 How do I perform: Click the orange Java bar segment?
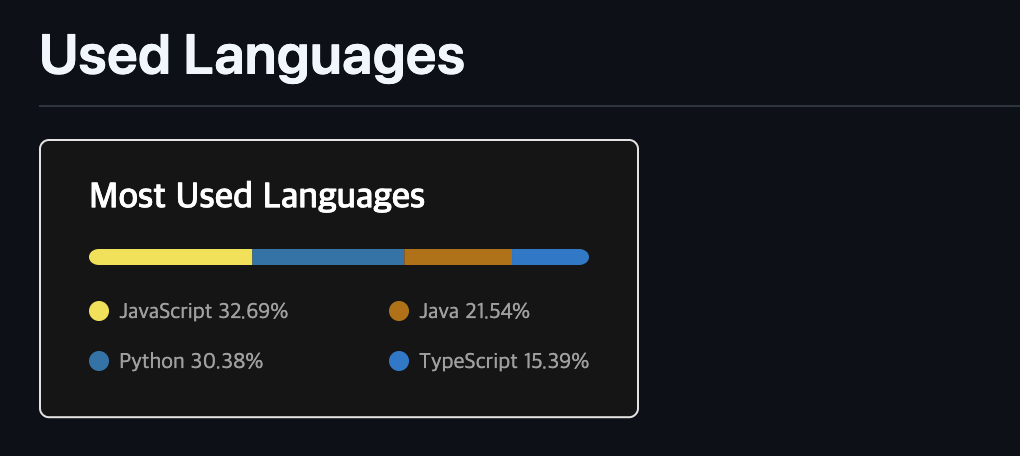458,257
